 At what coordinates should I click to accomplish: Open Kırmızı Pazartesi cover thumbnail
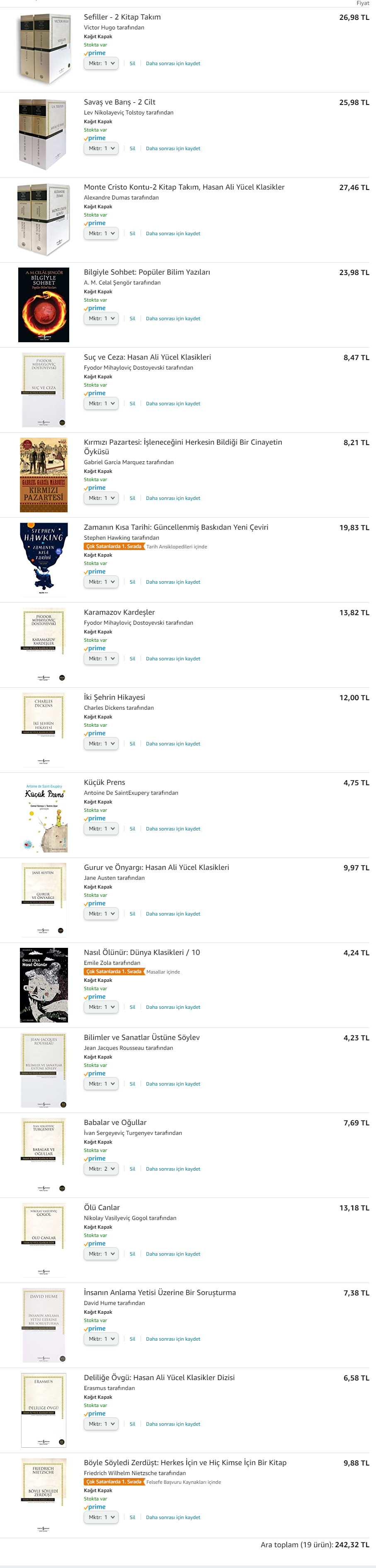click(44, 475)
